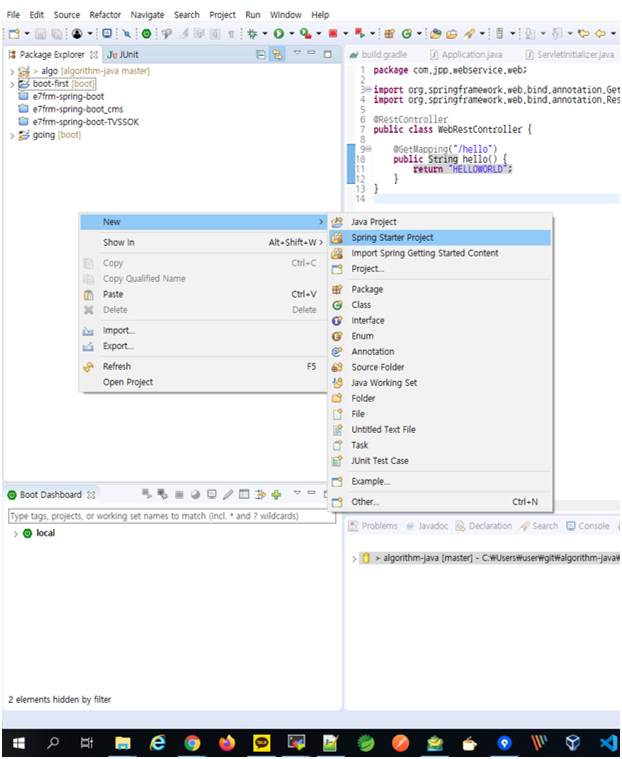Image resolution: width=622 pixels, height=759 pixels.
Task: Click the green plus icon in Boot Dashboard
Action: 276,494
